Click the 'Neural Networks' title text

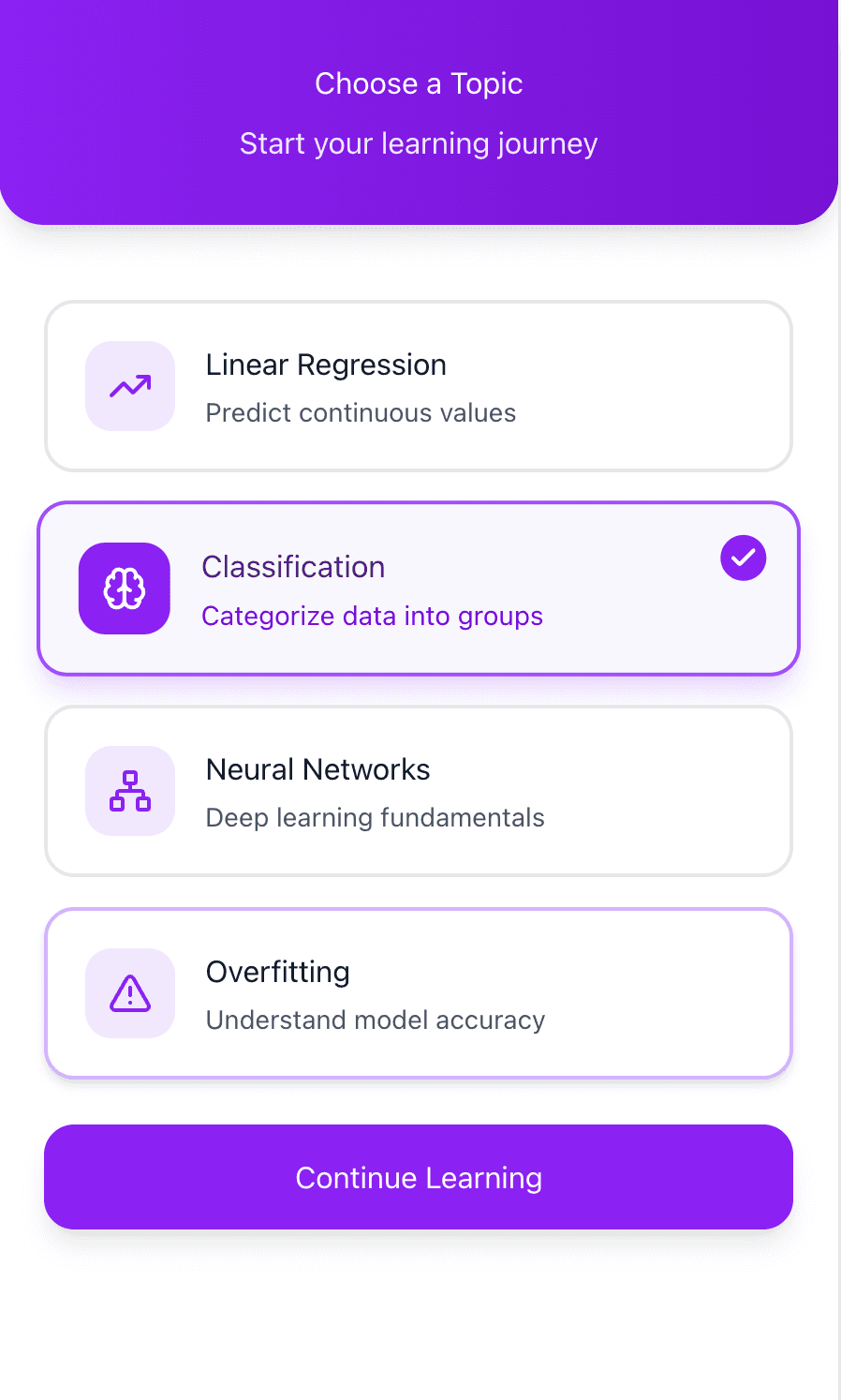[x=317, y=769]
